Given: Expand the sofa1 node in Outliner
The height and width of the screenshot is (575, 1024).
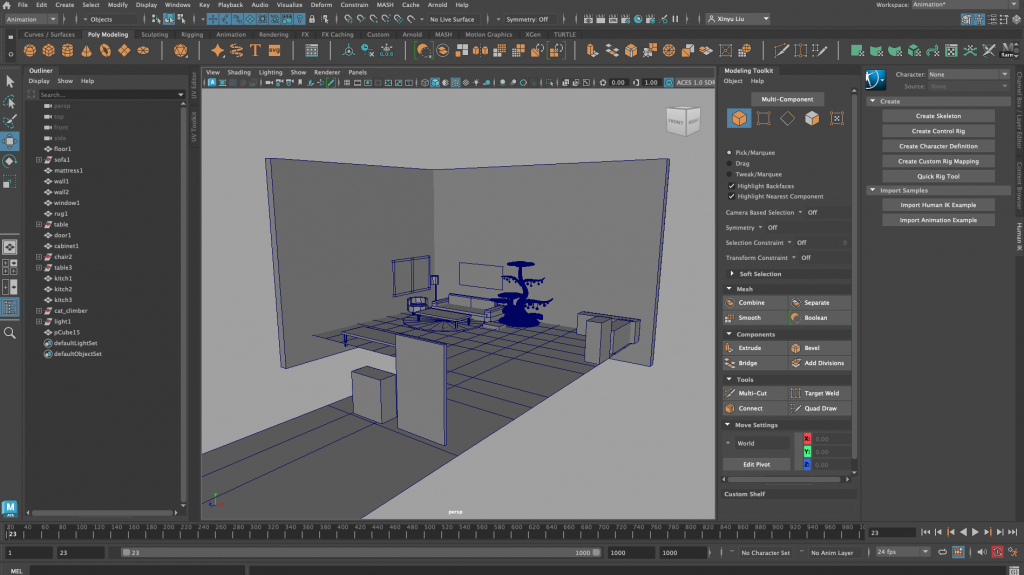Looking at the screenshot, I should tap(38, 160).
